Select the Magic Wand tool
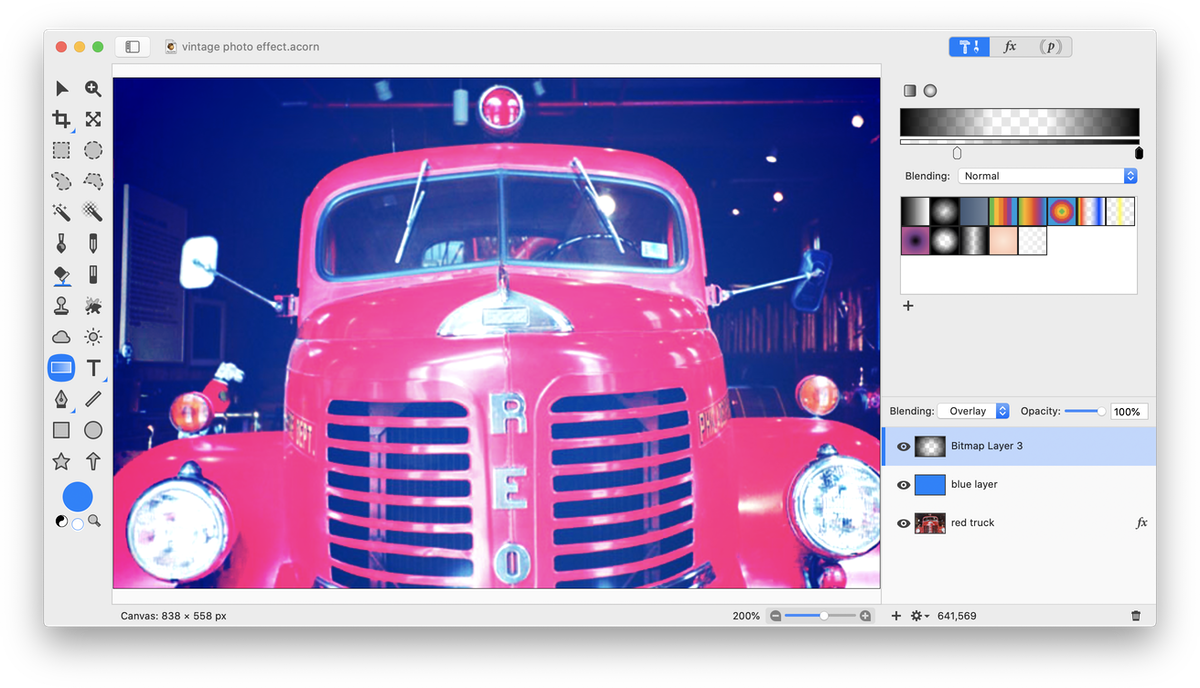 coord(62,213)
